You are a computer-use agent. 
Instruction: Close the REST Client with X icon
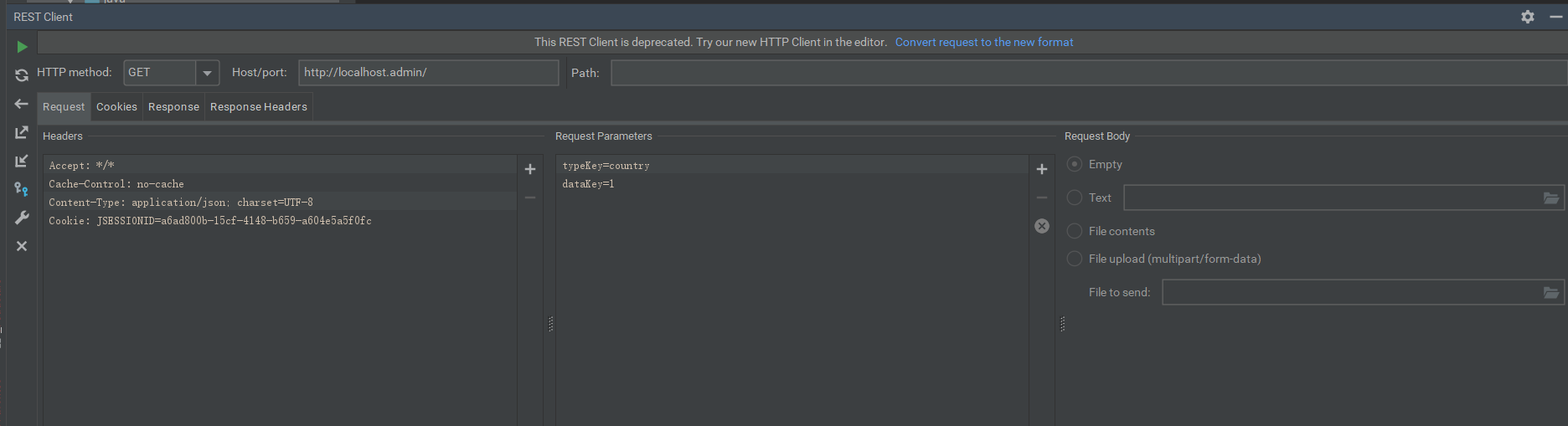click(x=22, y=246)
